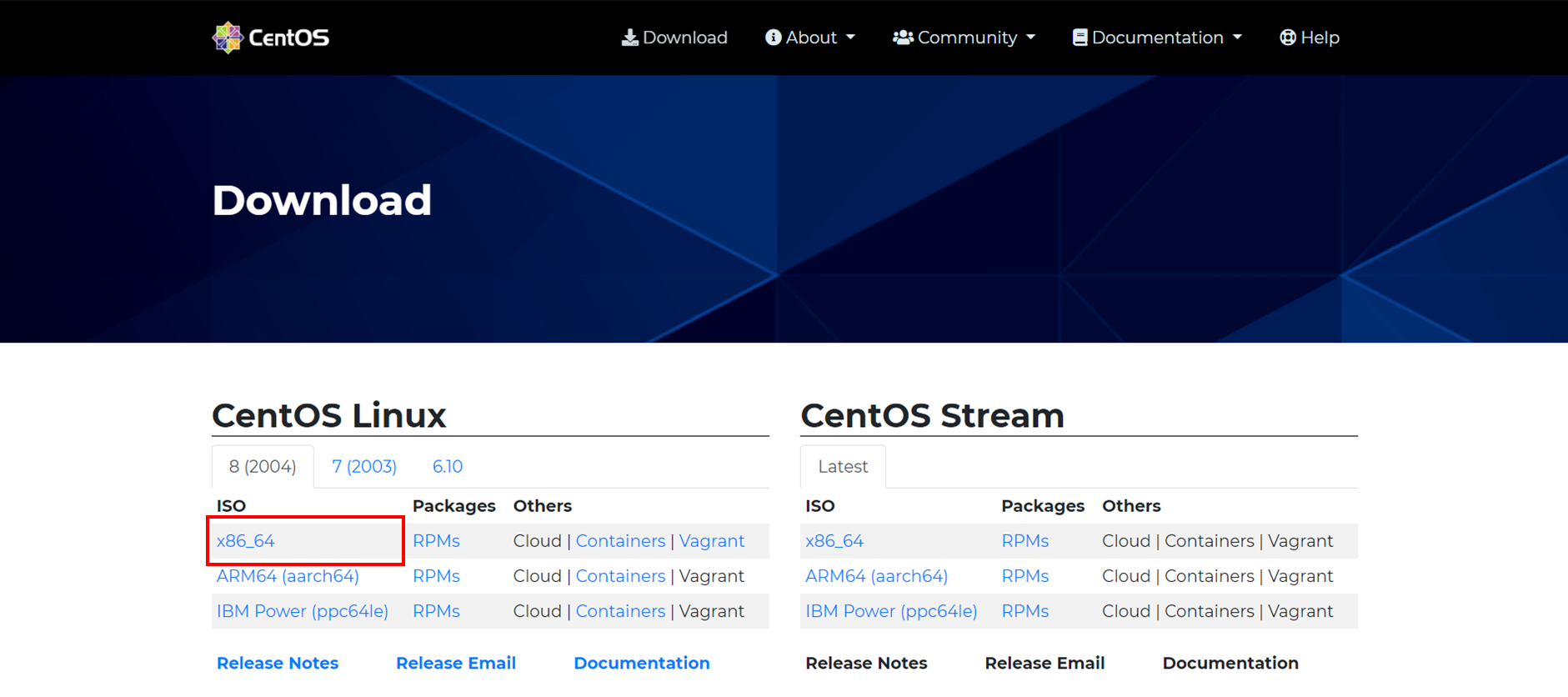Viewport: 1568px width, 697px height.
Task: Click the CentOS Stream Release Notes text
Action: click(x=867, y=663)
